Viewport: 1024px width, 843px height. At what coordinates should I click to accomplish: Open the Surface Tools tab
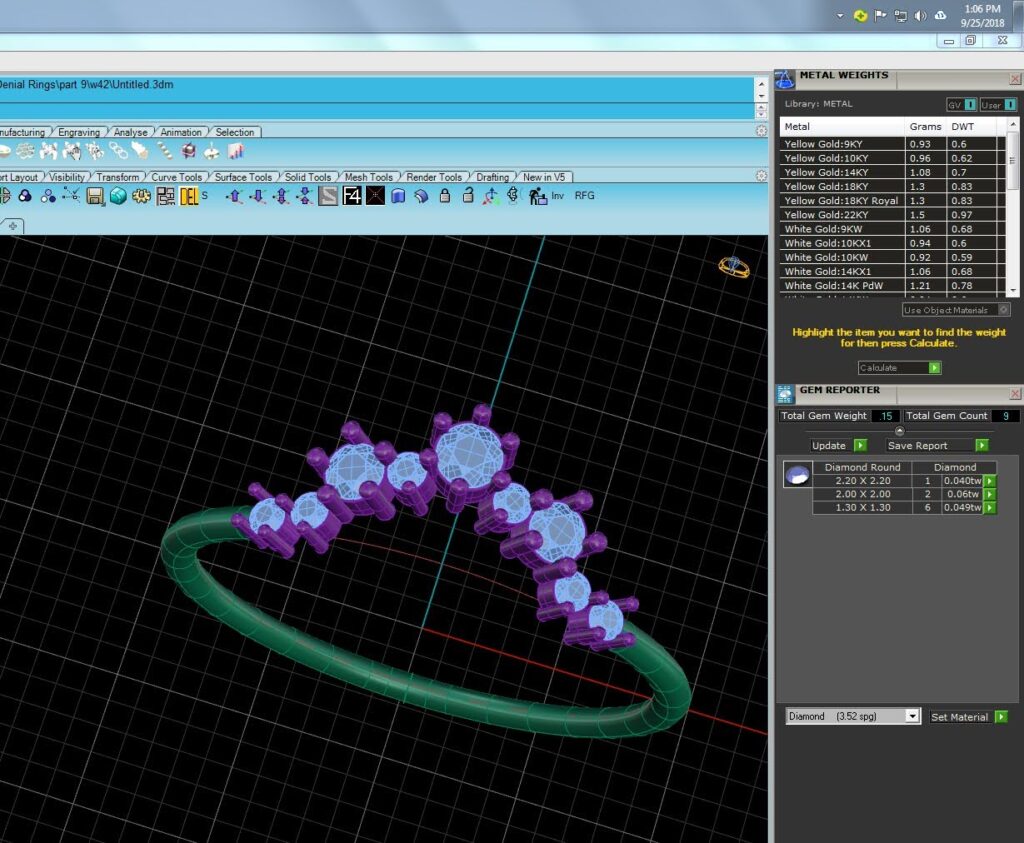pos(243,177)
